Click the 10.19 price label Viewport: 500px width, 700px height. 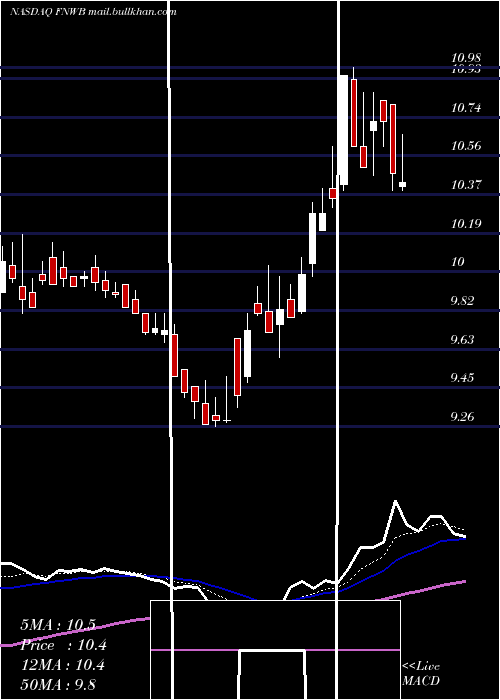(466, 223)
